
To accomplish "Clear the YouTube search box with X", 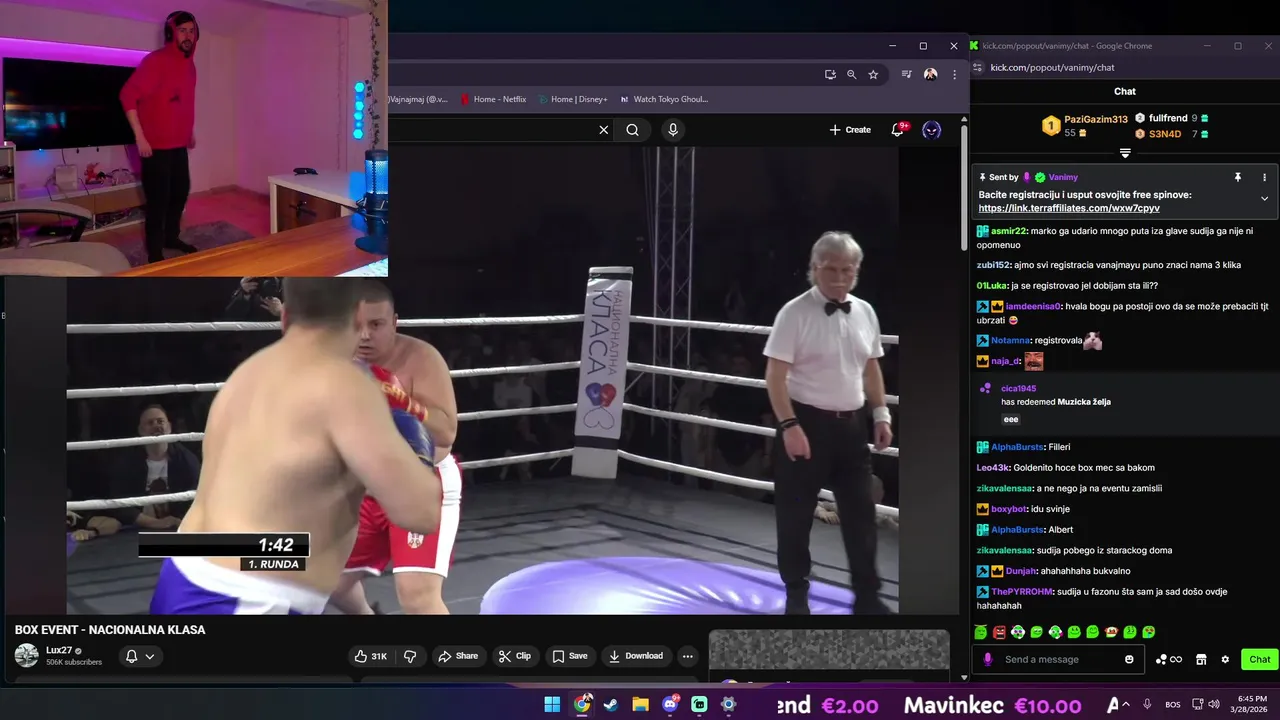I will [604, 130].
